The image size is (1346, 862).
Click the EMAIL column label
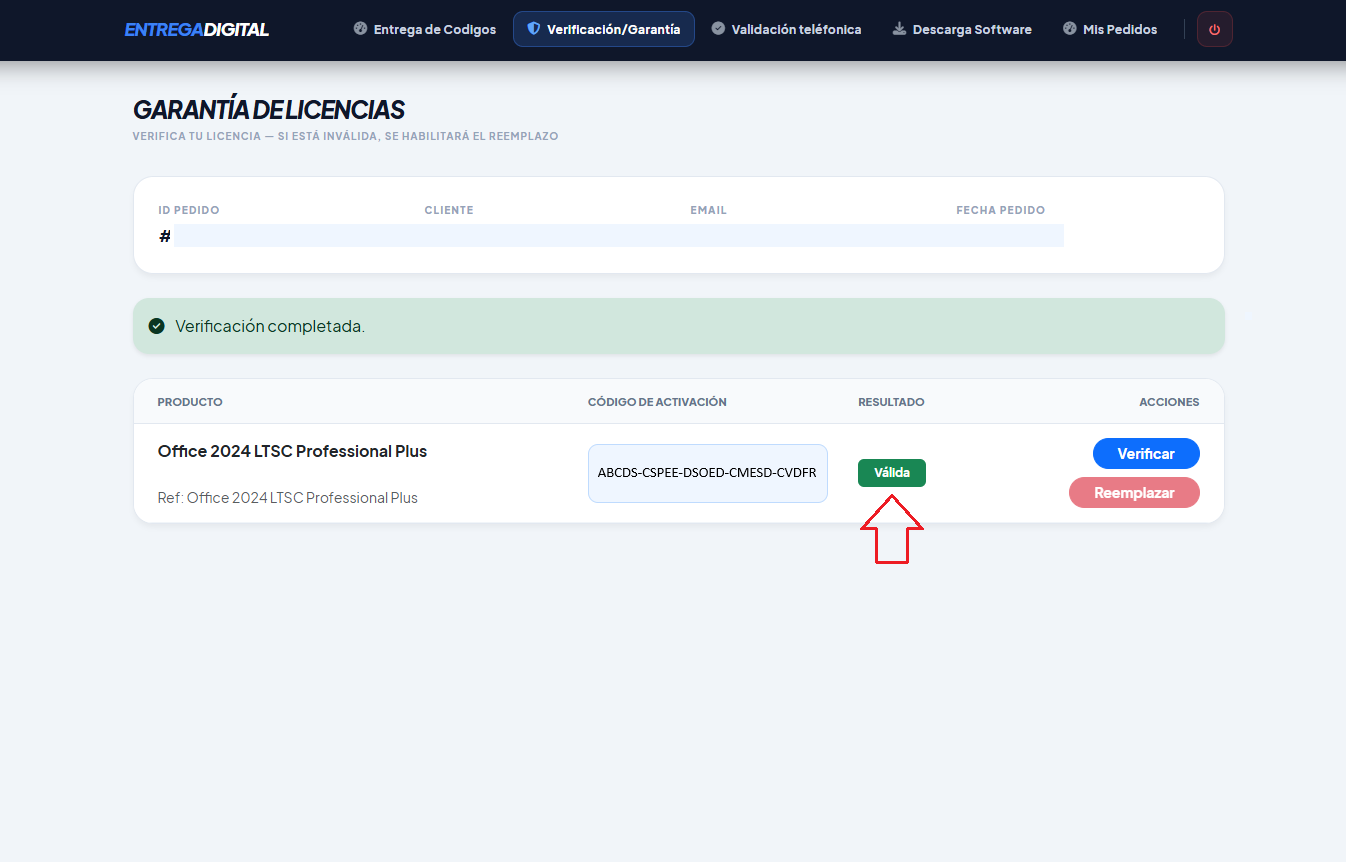pos(708,210)
